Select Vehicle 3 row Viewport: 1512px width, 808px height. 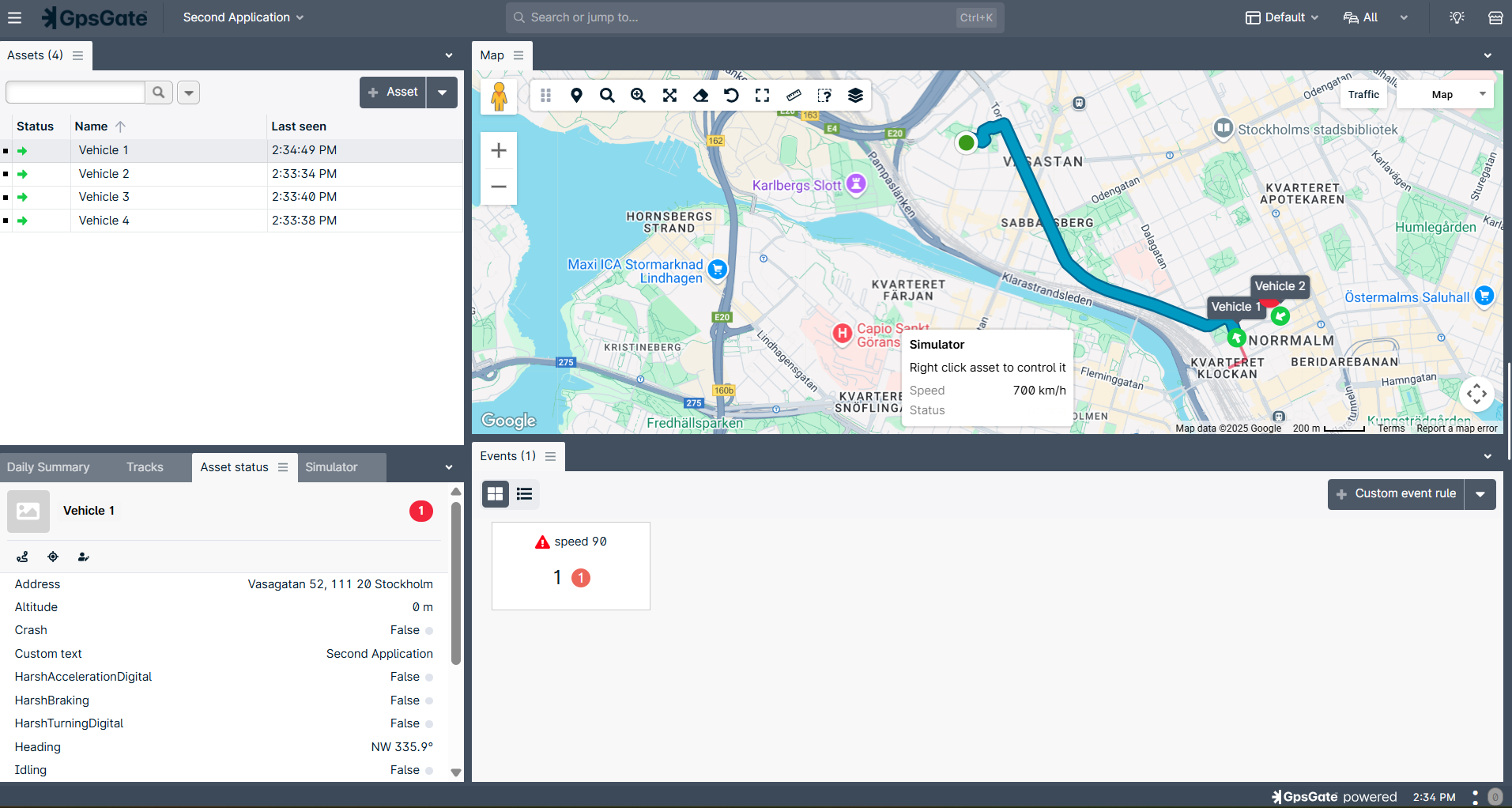(232, 197)
